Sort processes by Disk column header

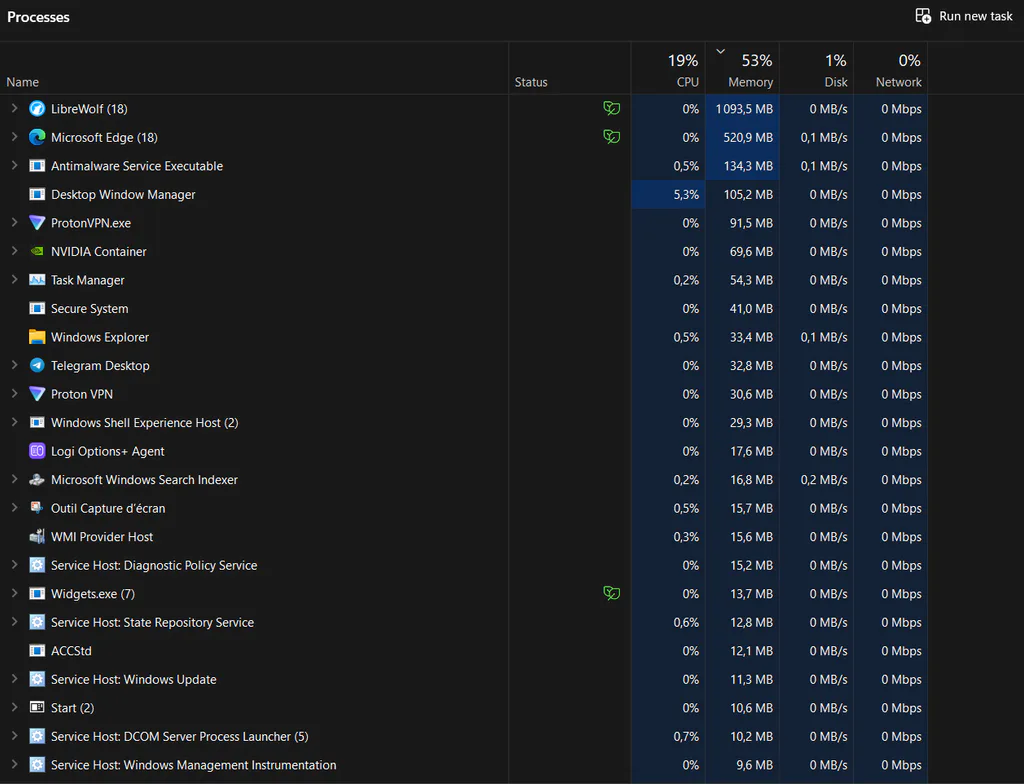point(816,69)
